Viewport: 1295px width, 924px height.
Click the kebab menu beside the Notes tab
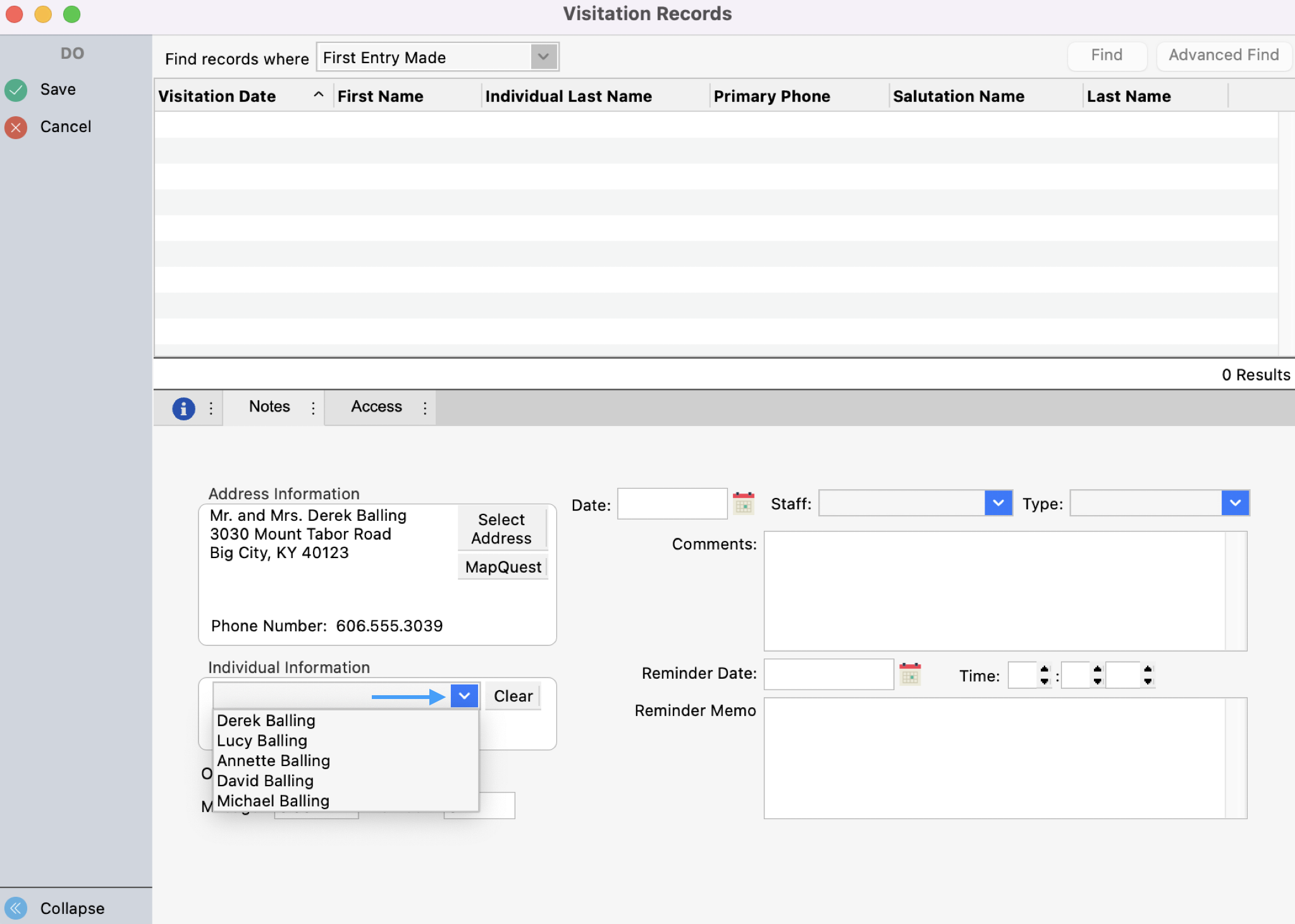tap(312, 408)
